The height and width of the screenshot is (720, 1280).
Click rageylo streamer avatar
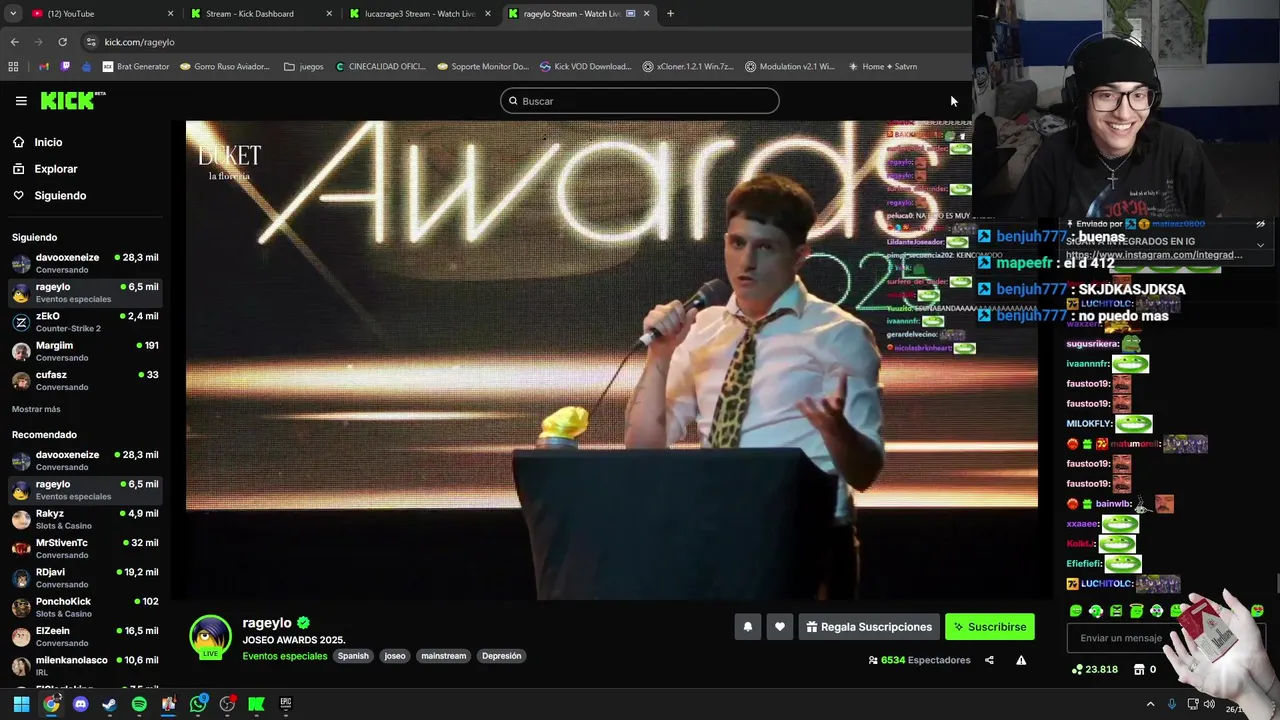210,637
